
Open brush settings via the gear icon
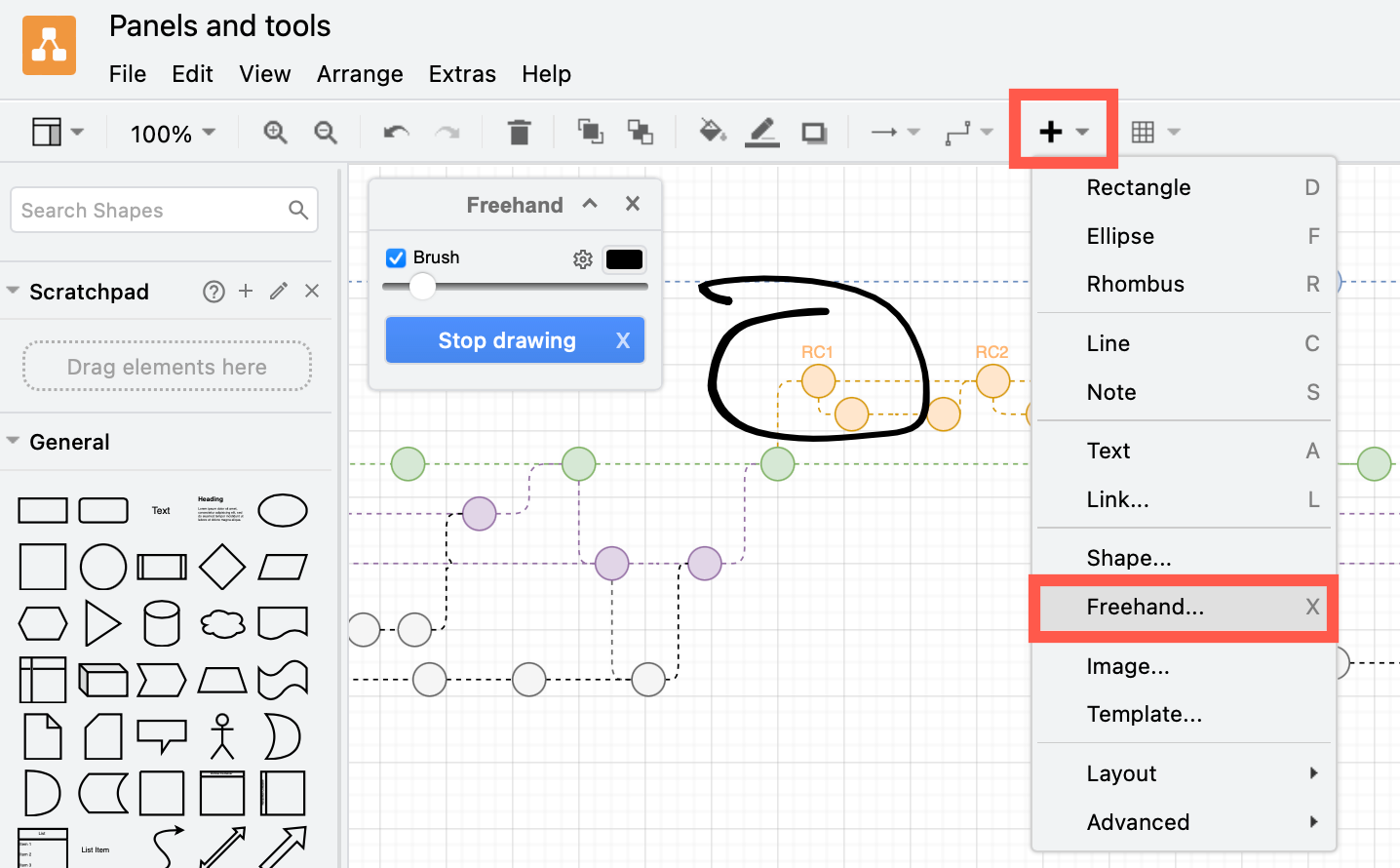(x=583, y=259)
